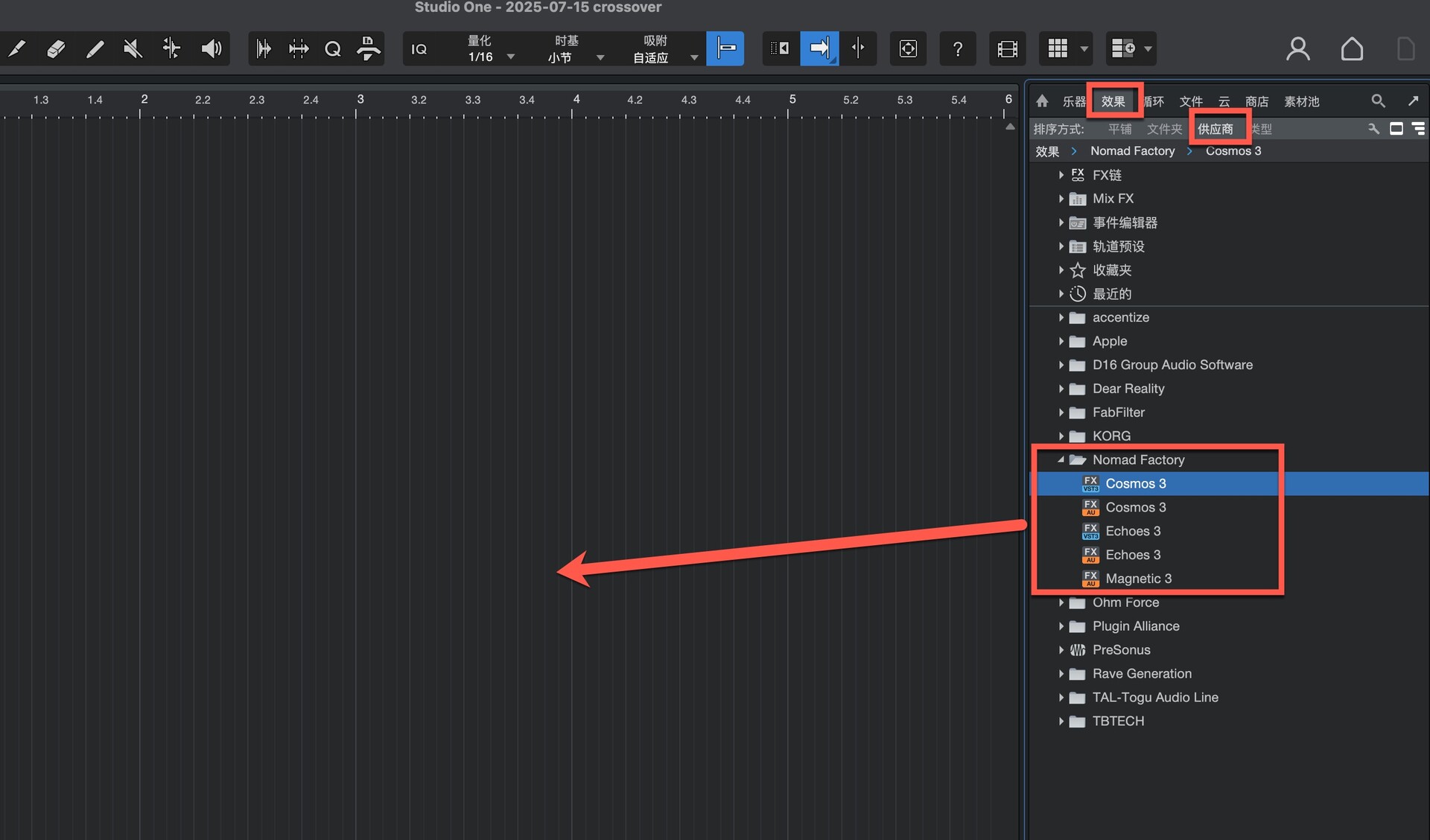Toggle cursor follows edit position

(x=858, y=49)
